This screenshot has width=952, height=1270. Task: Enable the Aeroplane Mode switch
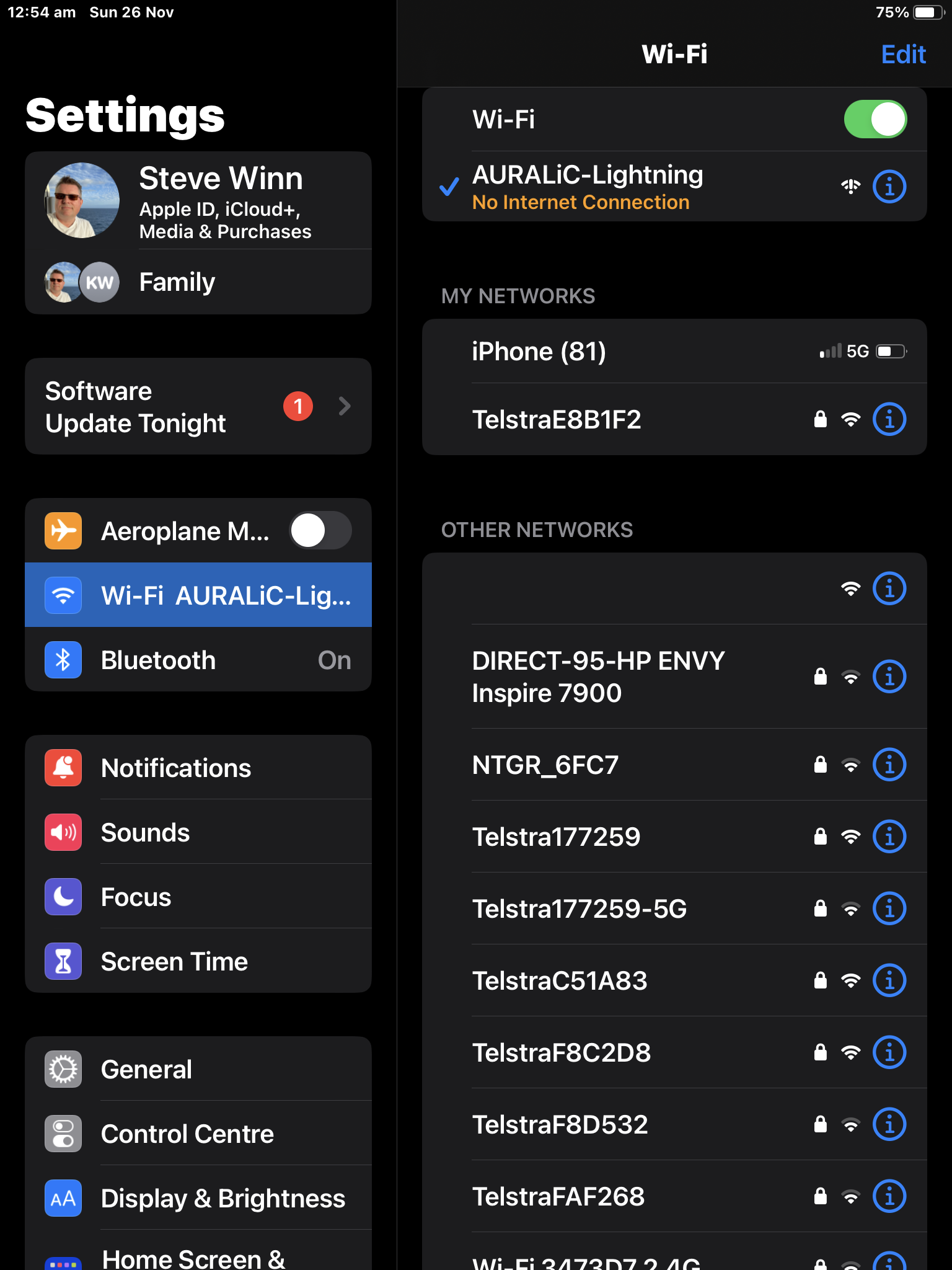320,531
